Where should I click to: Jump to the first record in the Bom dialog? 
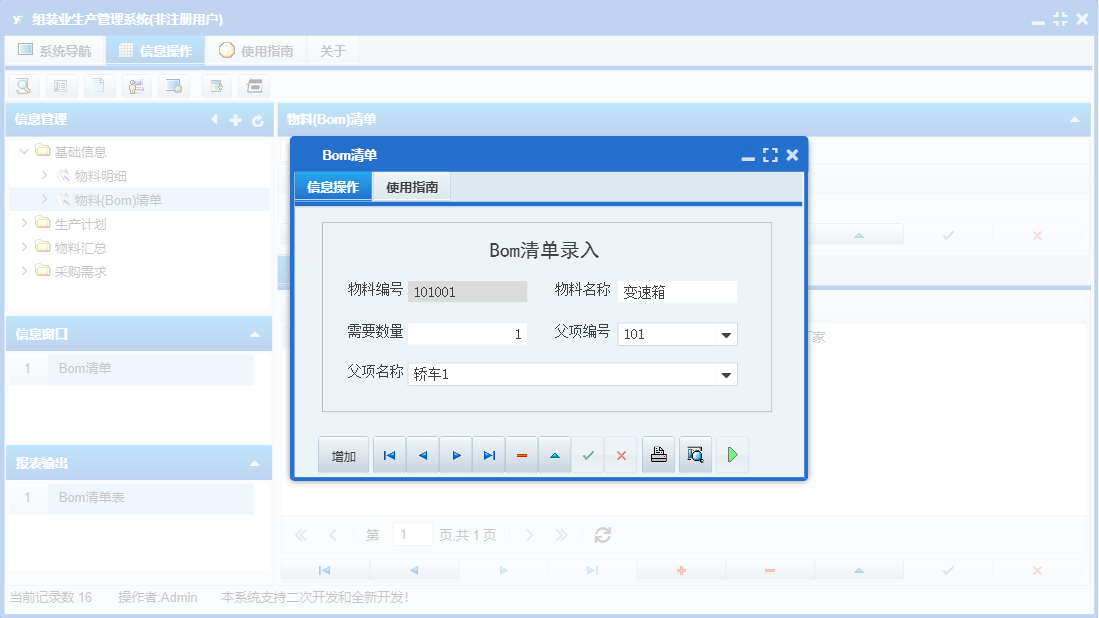389,454
